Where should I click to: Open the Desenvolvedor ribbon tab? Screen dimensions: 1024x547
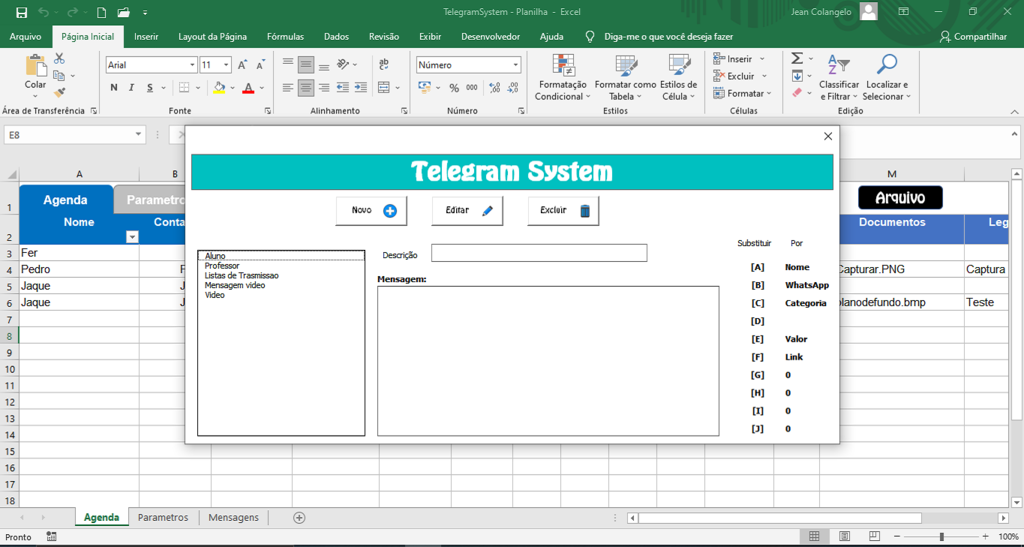pos(490,37)
